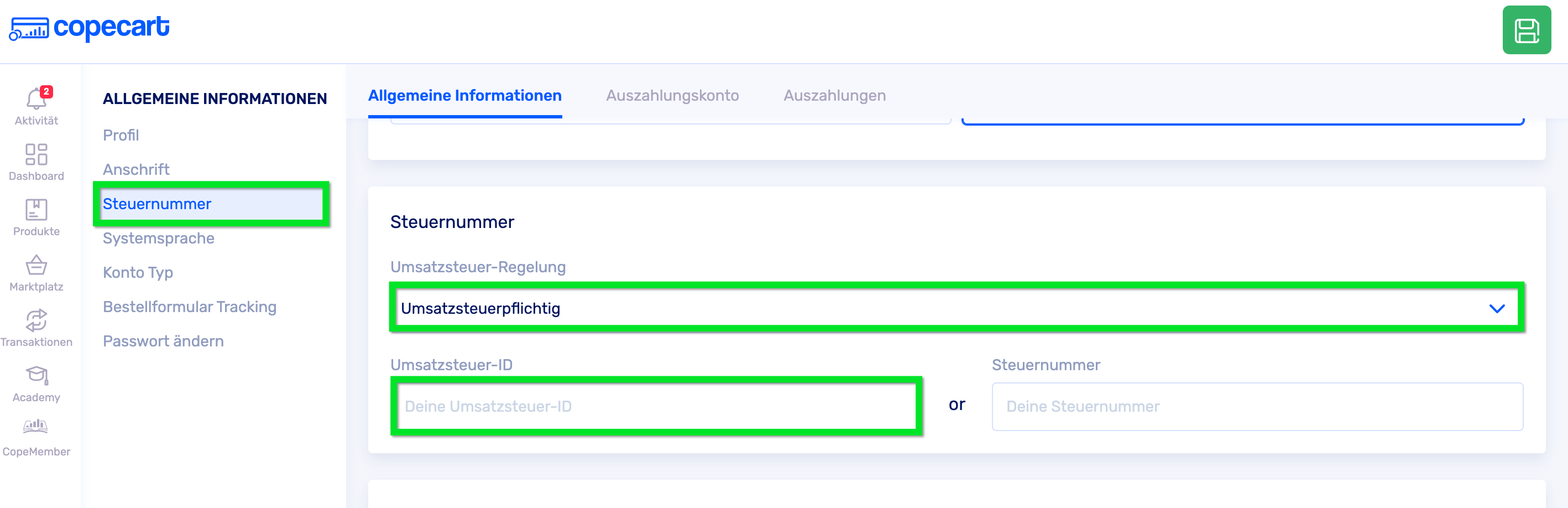Open the Transaktionen icon
The image size is (1568, 508).
(36, 321)
